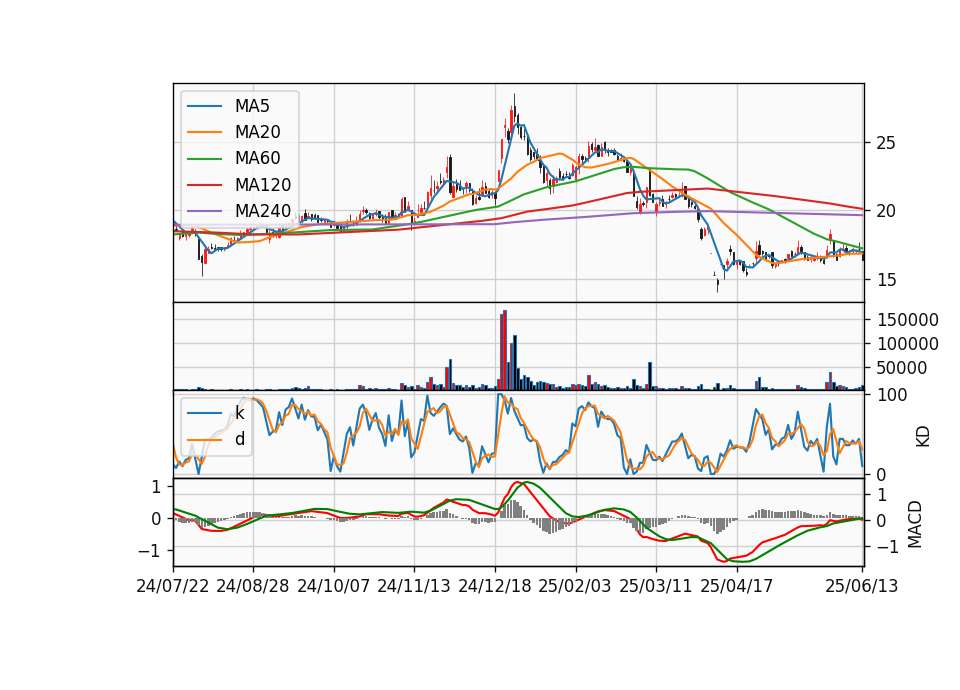Image resolution: width=960 pixels, height=690 pixels.
Task: Click the 25/02/03 date label
Action: pyautogui.click(x=575, y=586)
